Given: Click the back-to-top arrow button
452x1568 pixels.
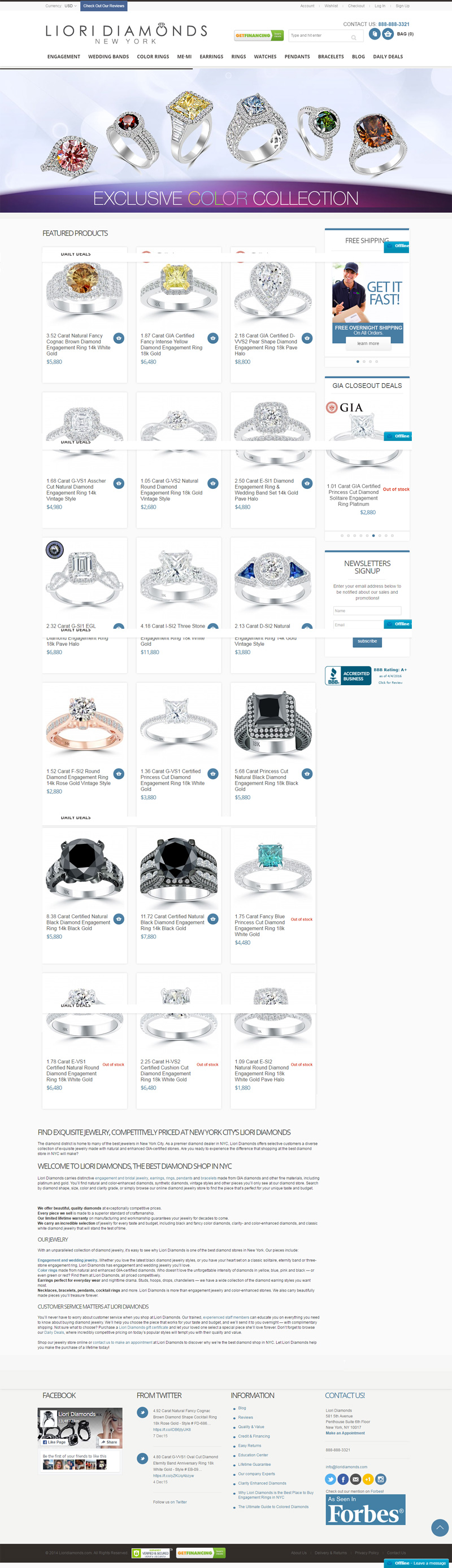Looking at the screenshot, I should tap(440, 1527).
